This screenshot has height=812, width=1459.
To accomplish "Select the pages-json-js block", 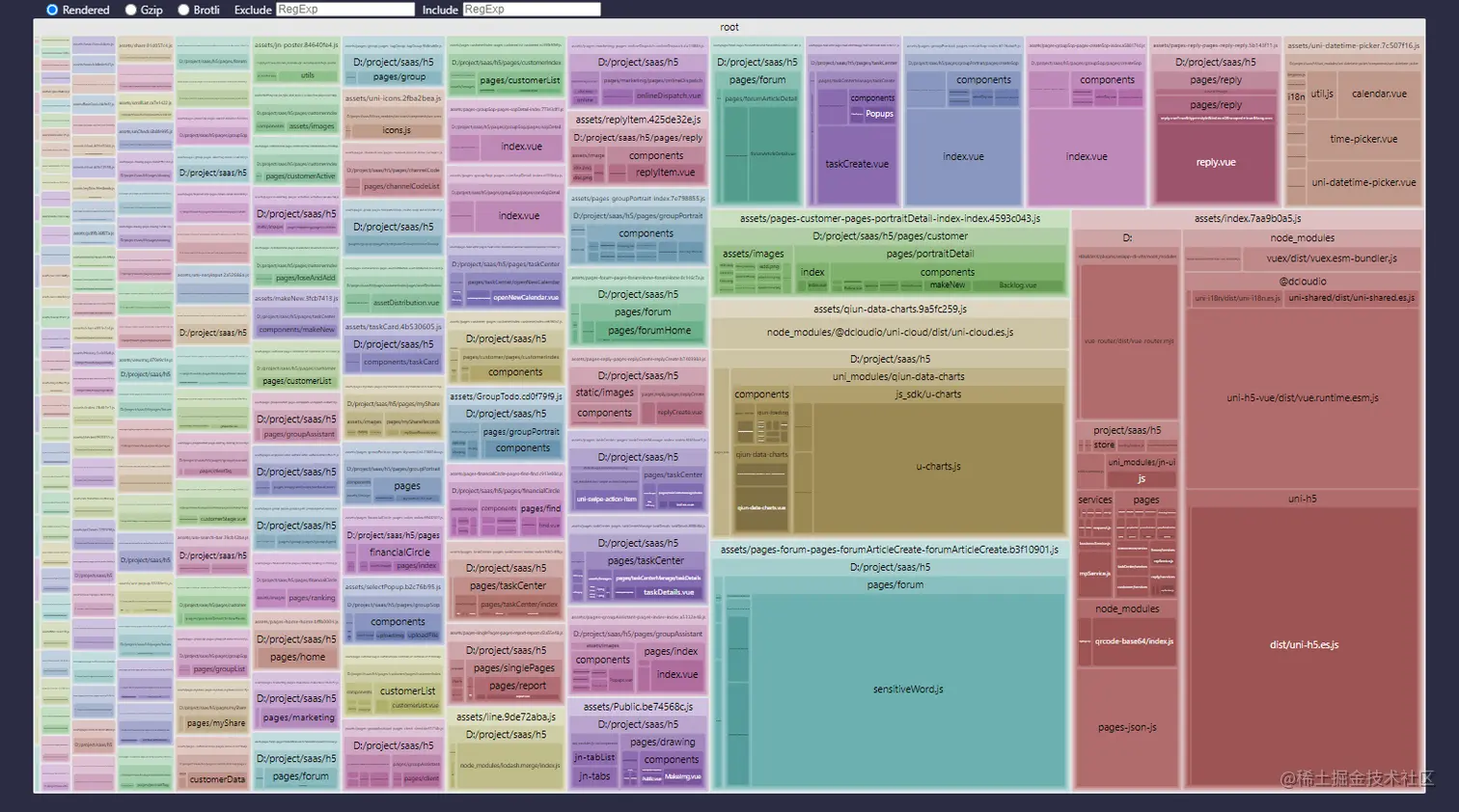I will [x=1126, y=727].
